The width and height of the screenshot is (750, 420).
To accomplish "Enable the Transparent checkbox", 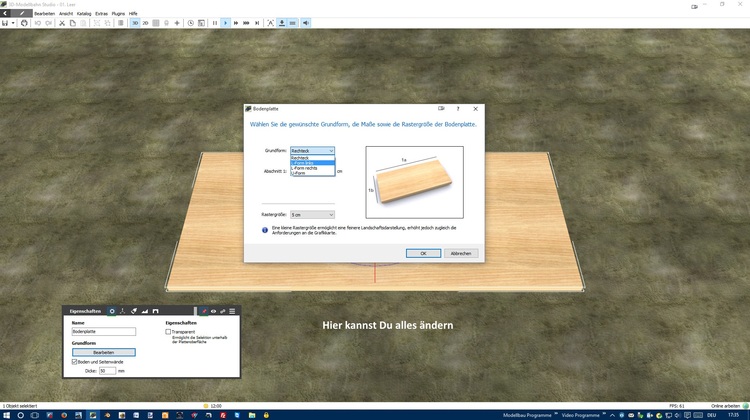I will coord(168,332).
